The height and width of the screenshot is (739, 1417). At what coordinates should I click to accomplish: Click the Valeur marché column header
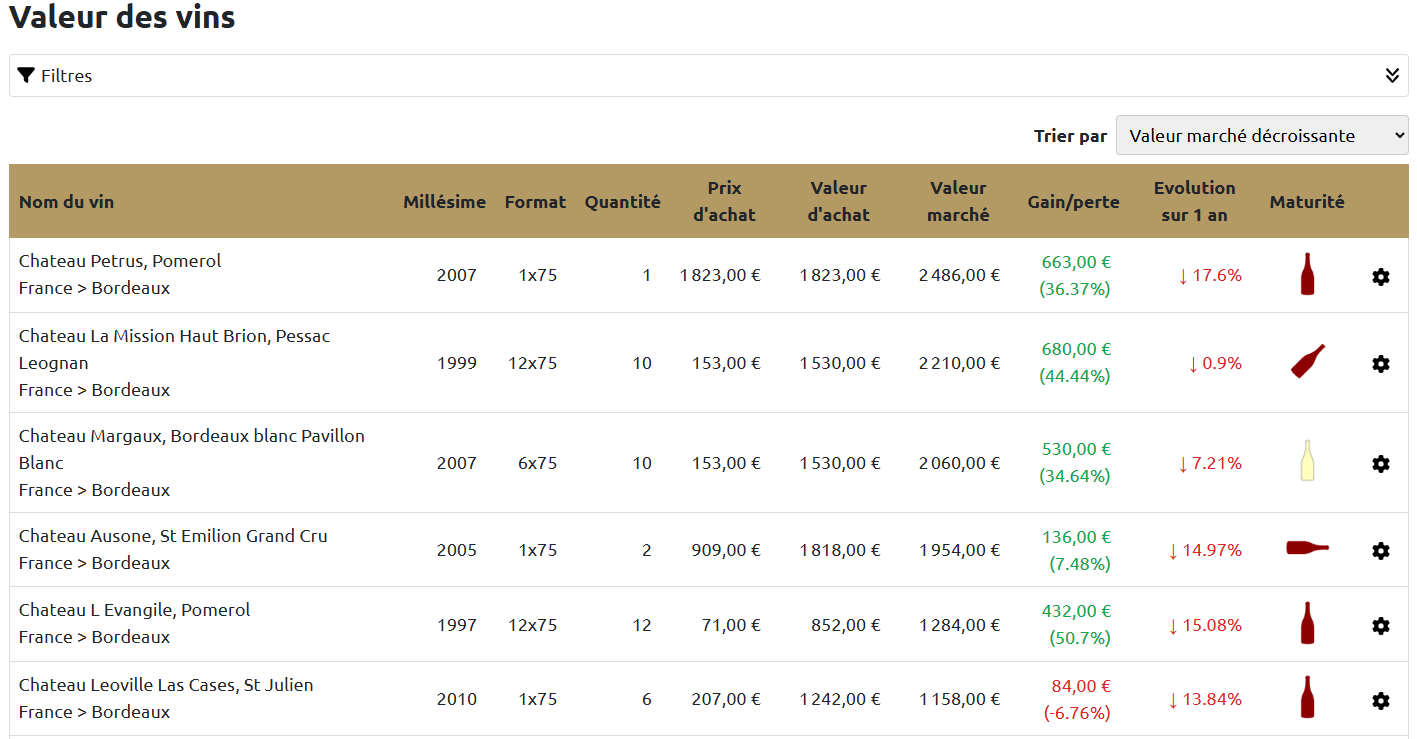(x=958, y=201)
